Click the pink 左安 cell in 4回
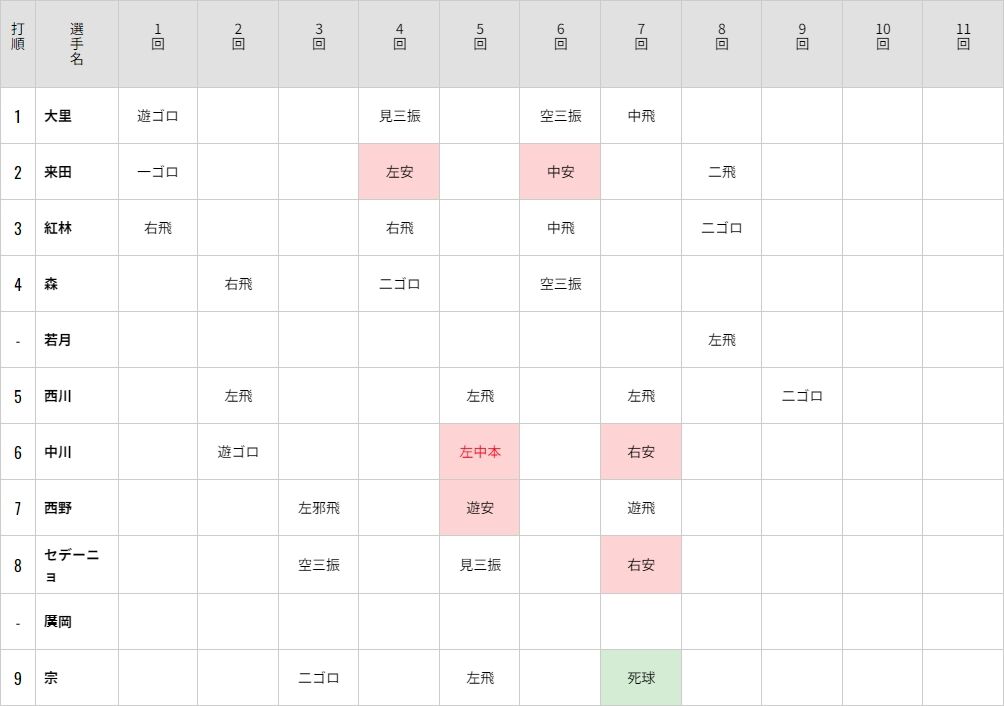The height and width of the screenshot is (706, 1004). pyautogui.click(x=399, y=172)
